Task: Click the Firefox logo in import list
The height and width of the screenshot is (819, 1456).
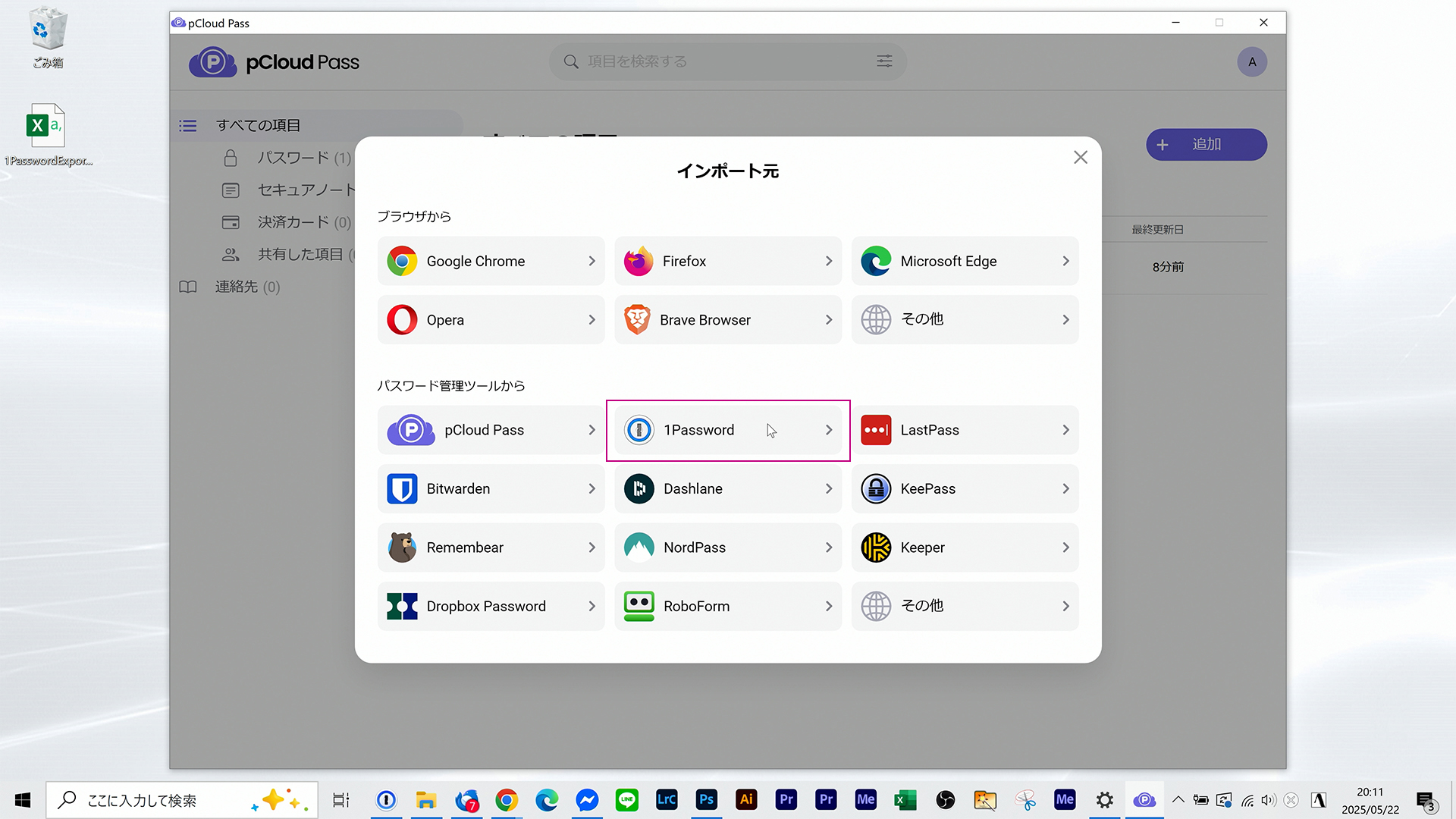Action: tap(639, 261)
